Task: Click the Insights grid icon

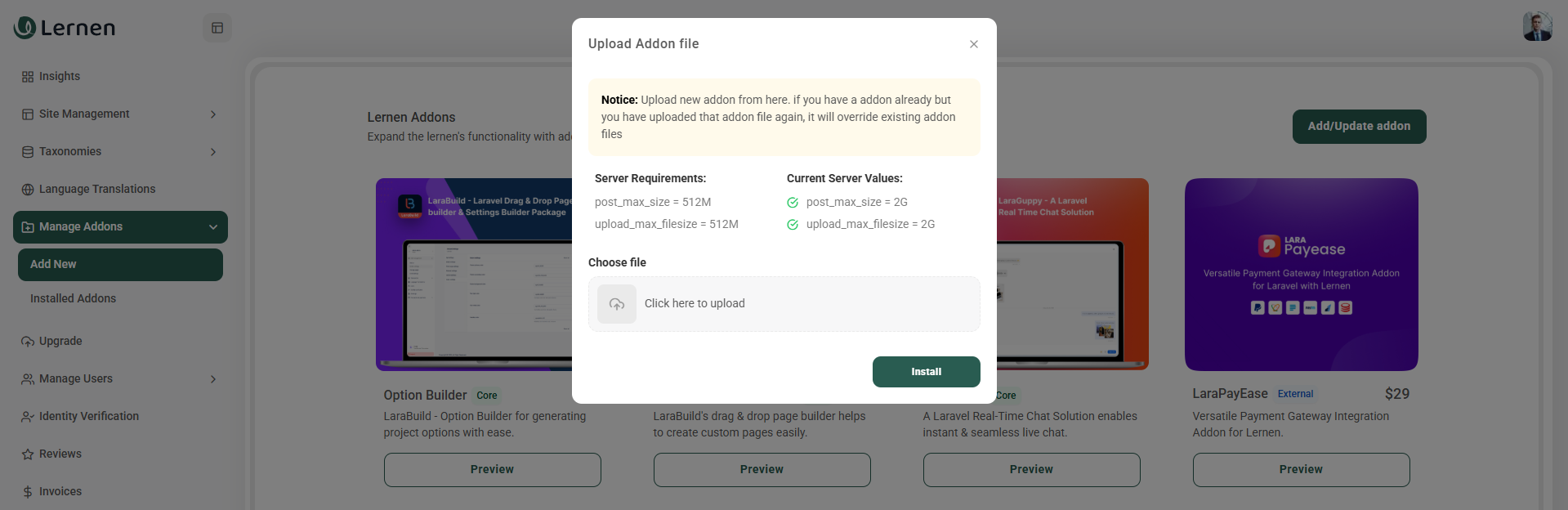Action: 28,77
